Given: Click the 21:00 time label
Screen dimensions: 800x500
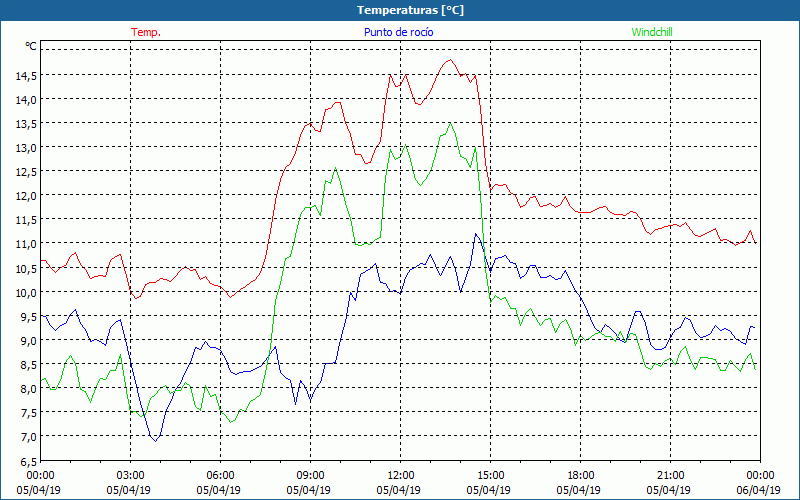Looking at the screenshot, I should (x=670, y=475).
